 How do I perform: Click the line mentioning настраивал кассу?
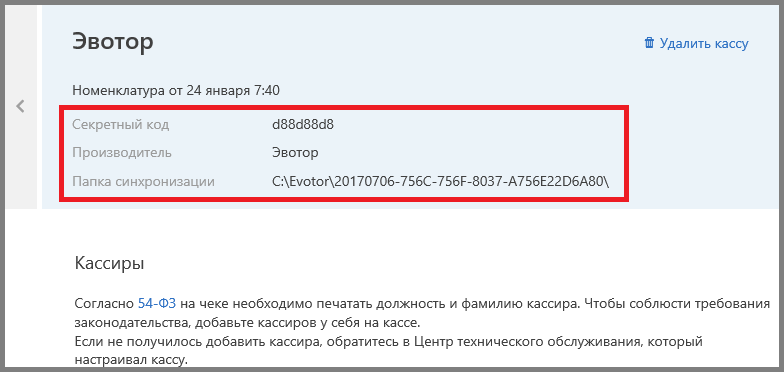[132, 360]
